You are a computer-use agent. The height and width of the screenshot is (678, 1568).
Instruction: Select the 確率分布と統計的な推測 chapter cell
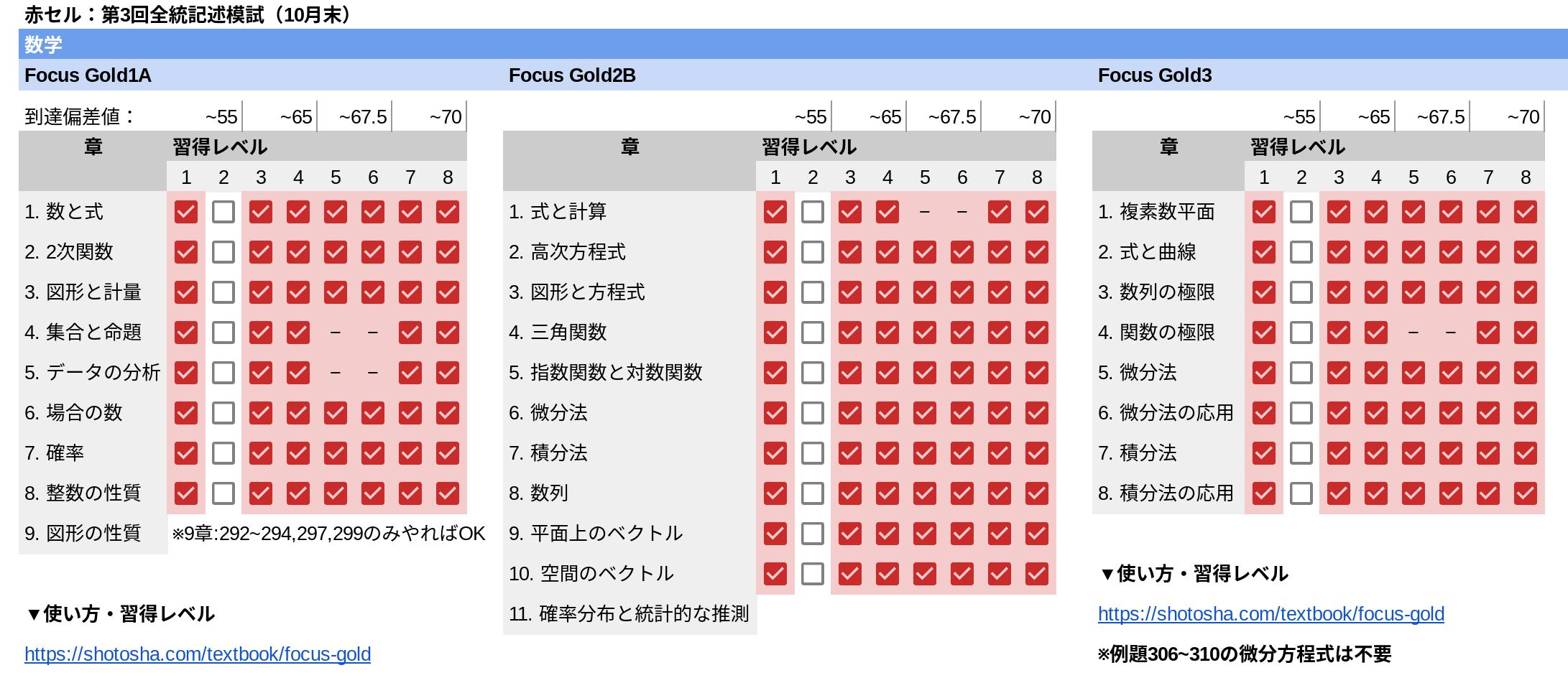tap(629, 614)
